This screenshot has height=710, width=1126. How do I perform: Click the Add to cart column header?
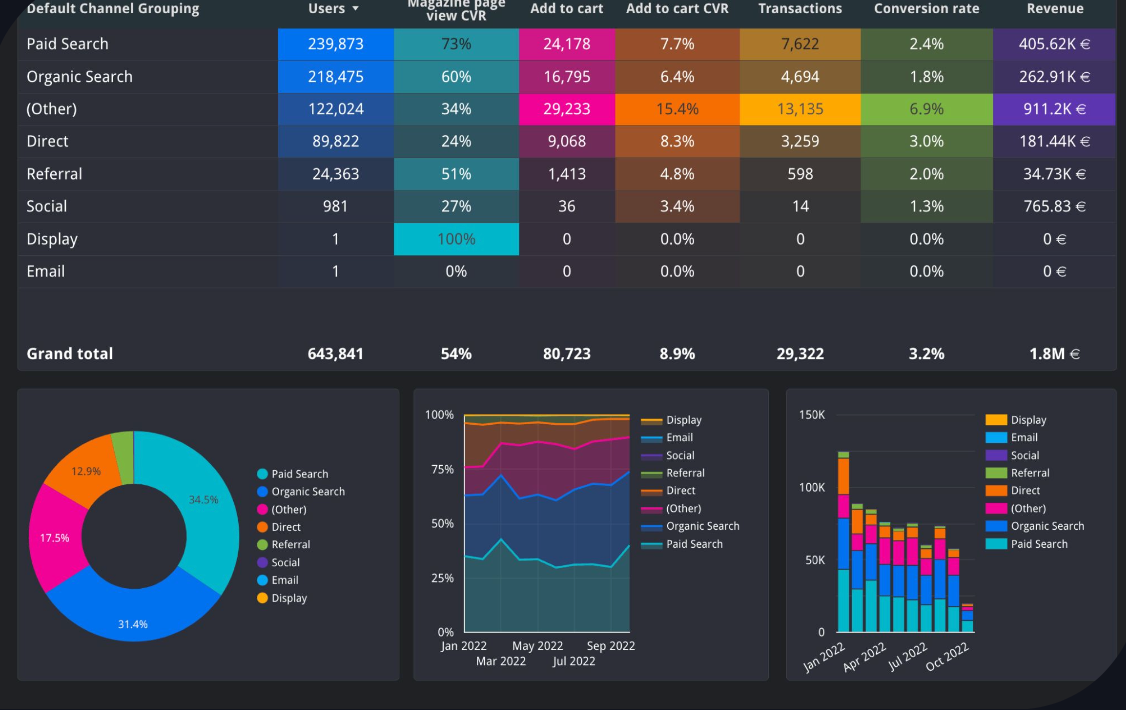(567, 9)
